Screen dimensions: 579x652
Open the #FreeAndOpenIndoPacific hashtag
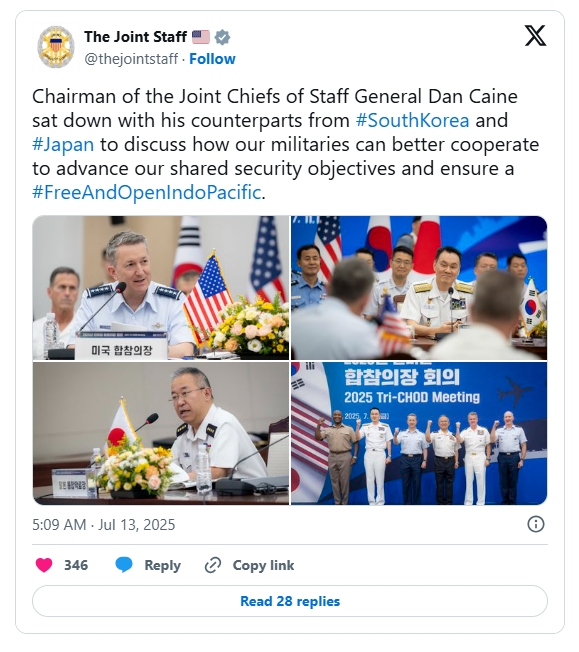coord(146,193)
